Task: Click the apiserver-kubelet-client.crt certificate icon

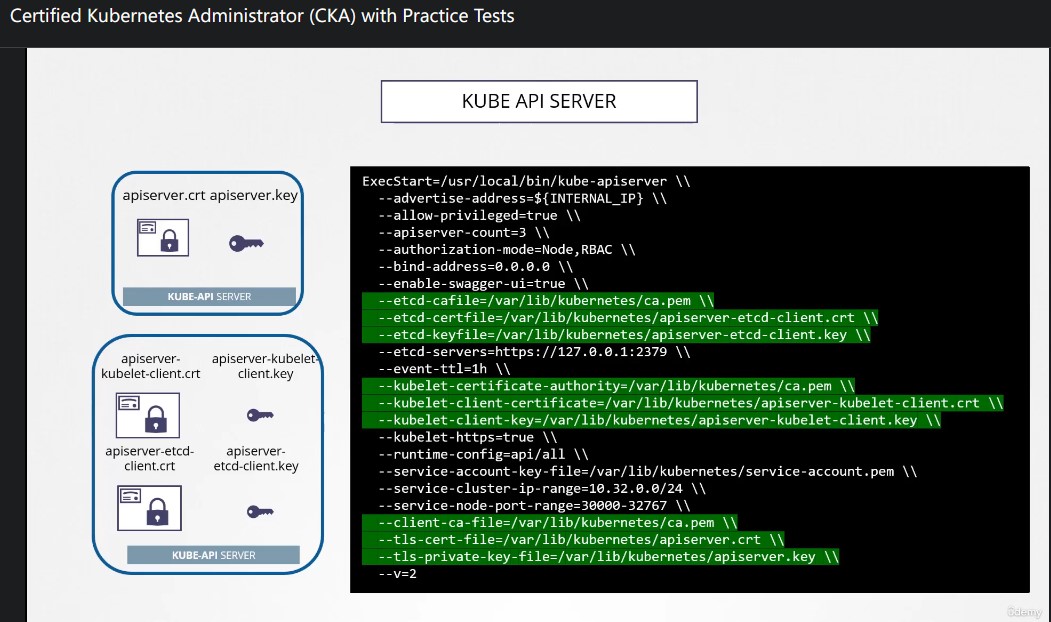Action: click(148, 416)
